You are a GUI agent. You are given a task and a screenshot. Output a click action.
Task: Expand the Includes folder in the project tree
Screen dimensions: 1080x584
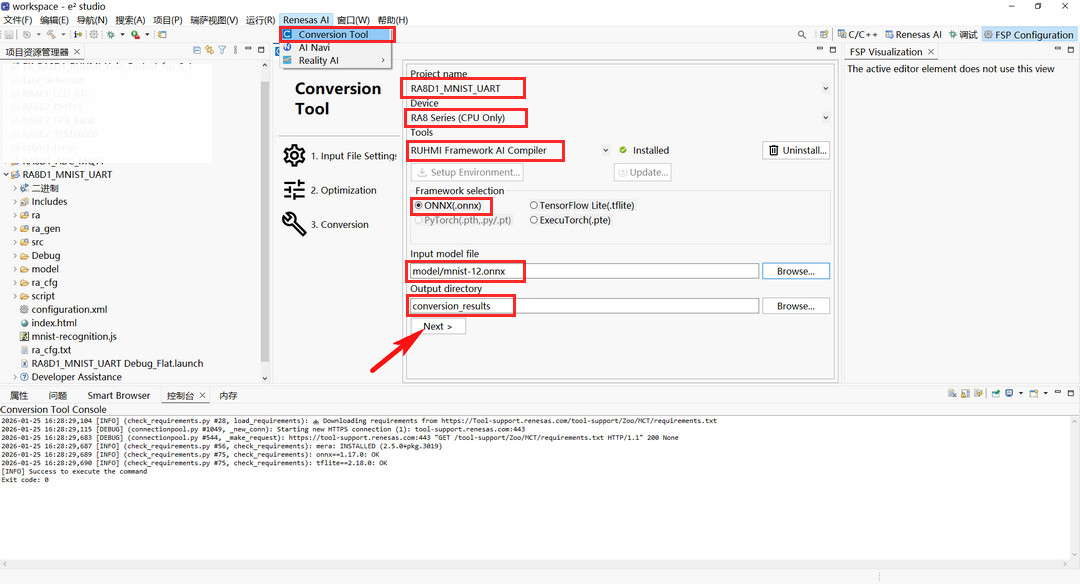(x=15, y=202)
